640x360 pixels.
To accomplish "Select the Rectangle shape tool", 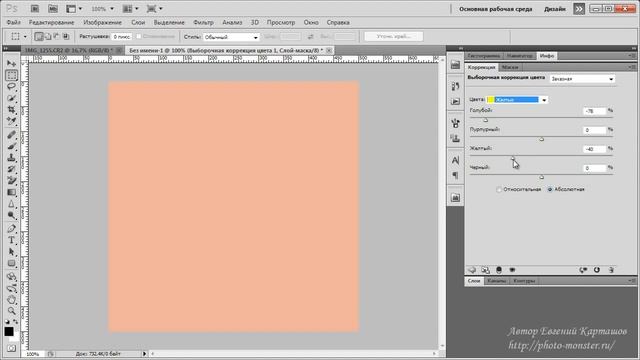I will (11, 263).
